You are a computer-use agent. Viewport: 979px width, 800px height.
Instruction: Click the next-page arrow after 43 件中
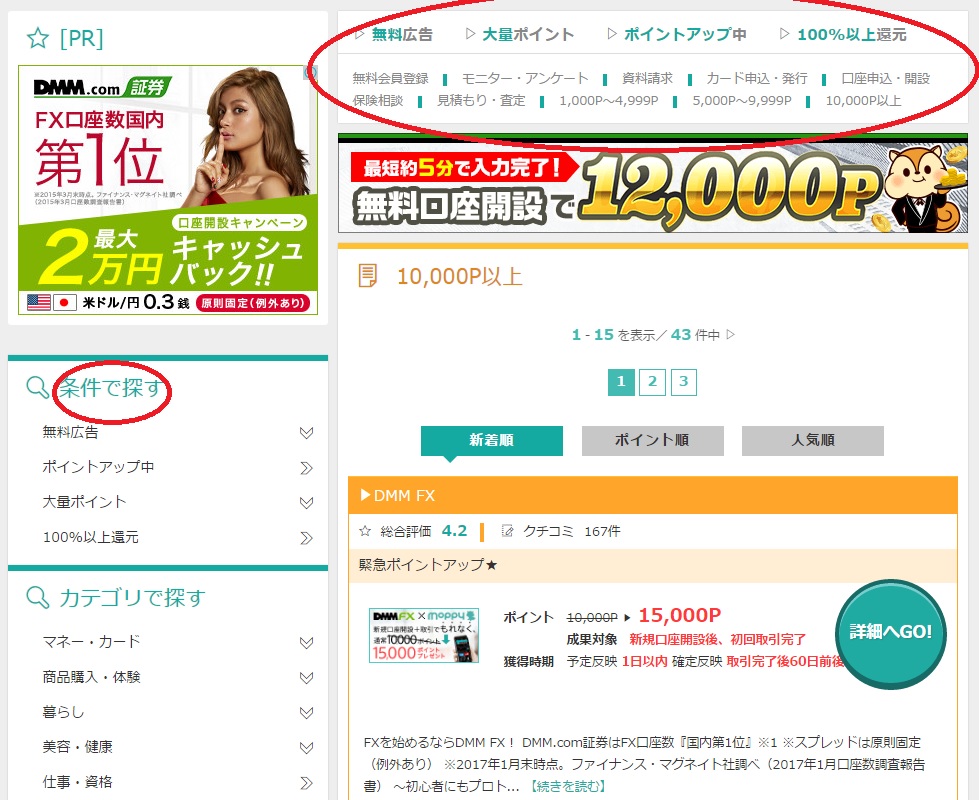tap(731, 335)
